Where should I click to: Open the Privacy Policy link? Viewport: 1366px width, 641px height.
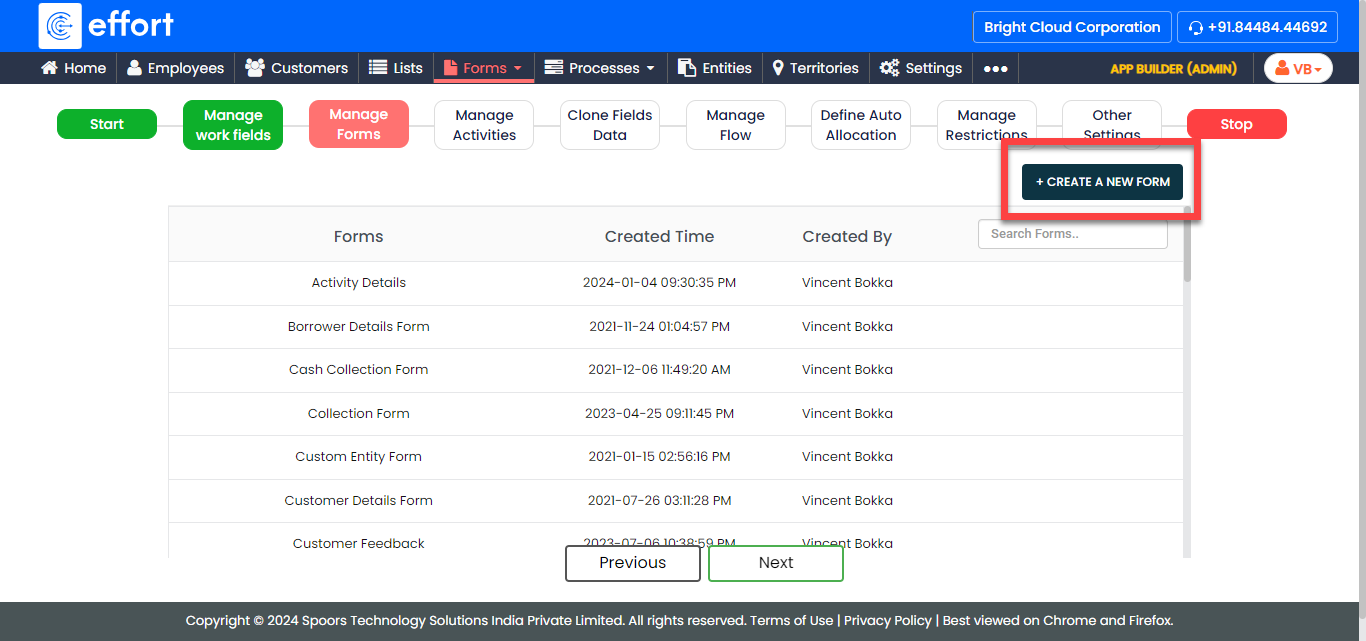tap(887, 620)
